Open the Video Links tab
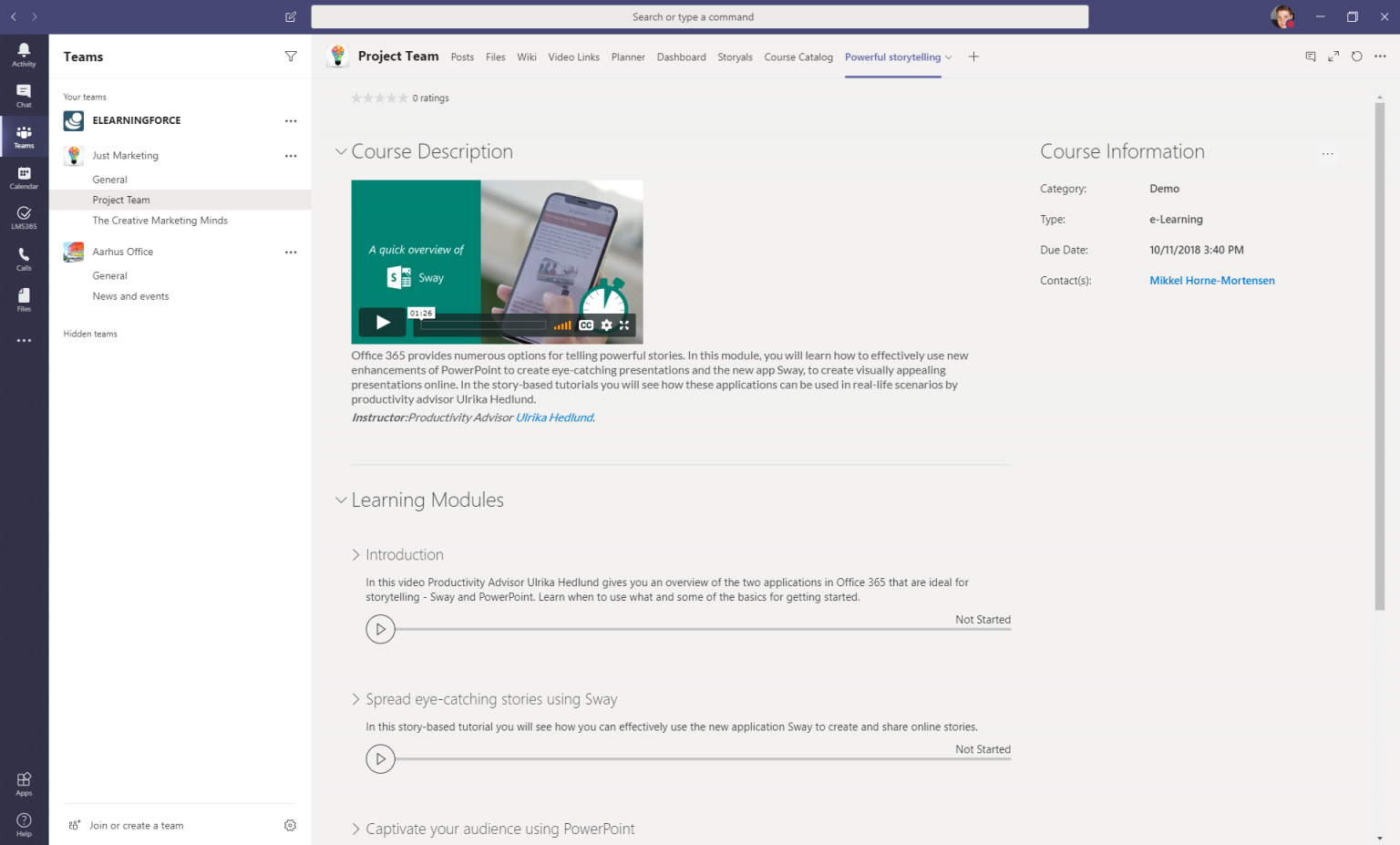1400x845 pixels. [x=574, y=57]
